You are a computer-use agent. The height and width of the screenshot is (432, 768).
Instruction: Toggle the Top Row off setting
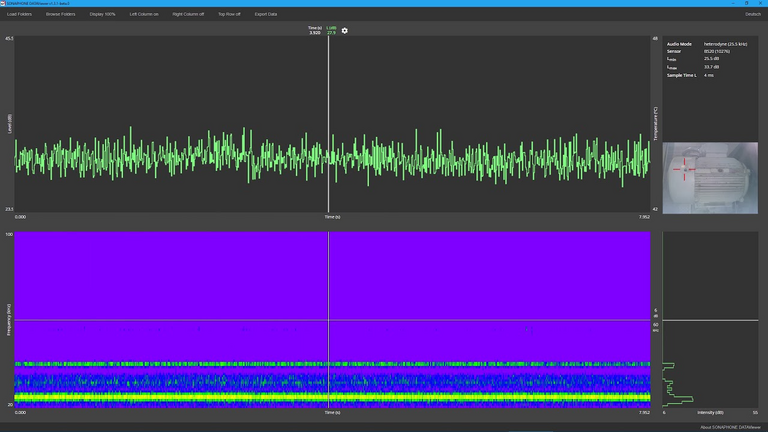pos(229,14)
